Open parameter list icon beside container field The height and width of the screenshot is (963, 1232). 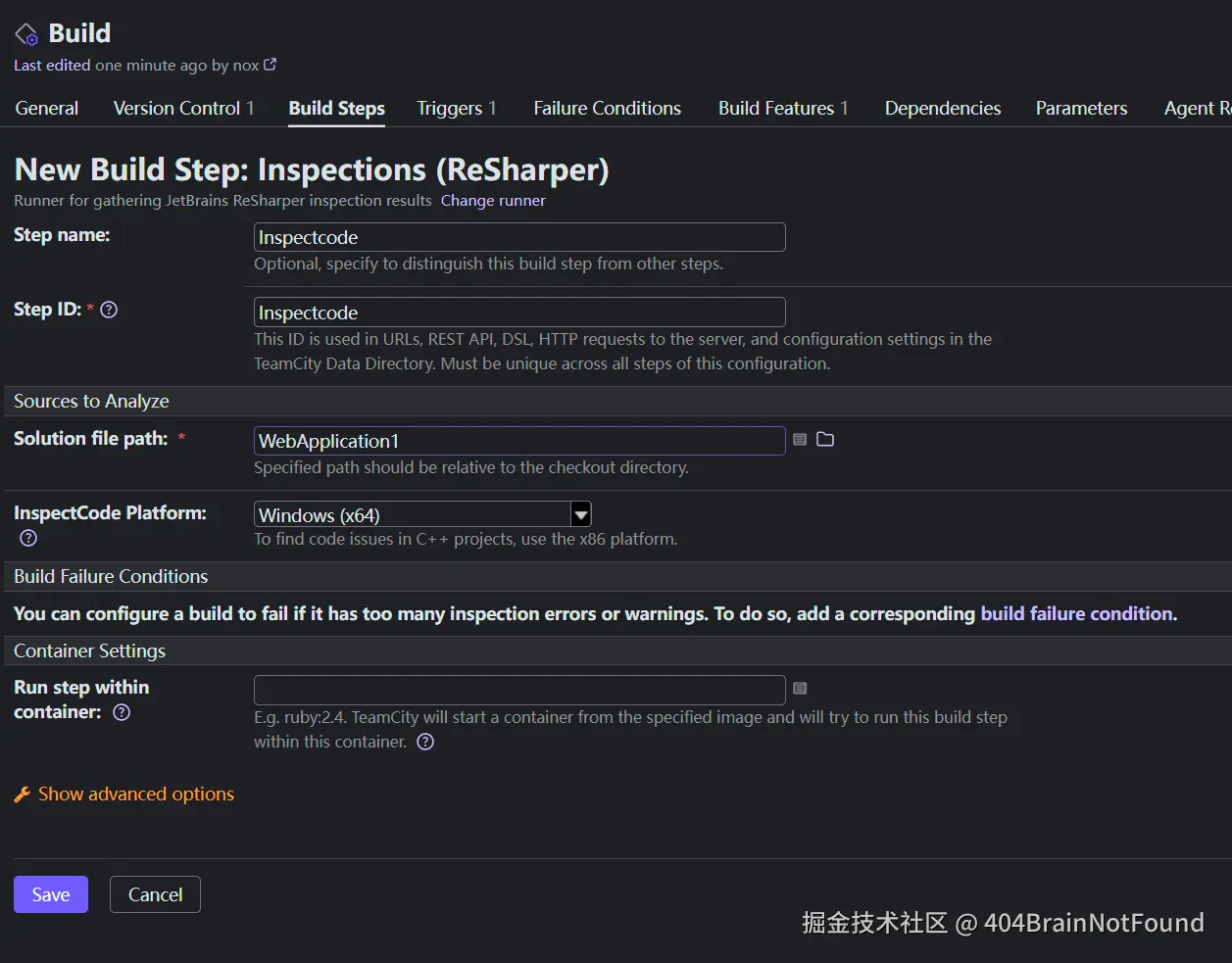pos(800,689)
